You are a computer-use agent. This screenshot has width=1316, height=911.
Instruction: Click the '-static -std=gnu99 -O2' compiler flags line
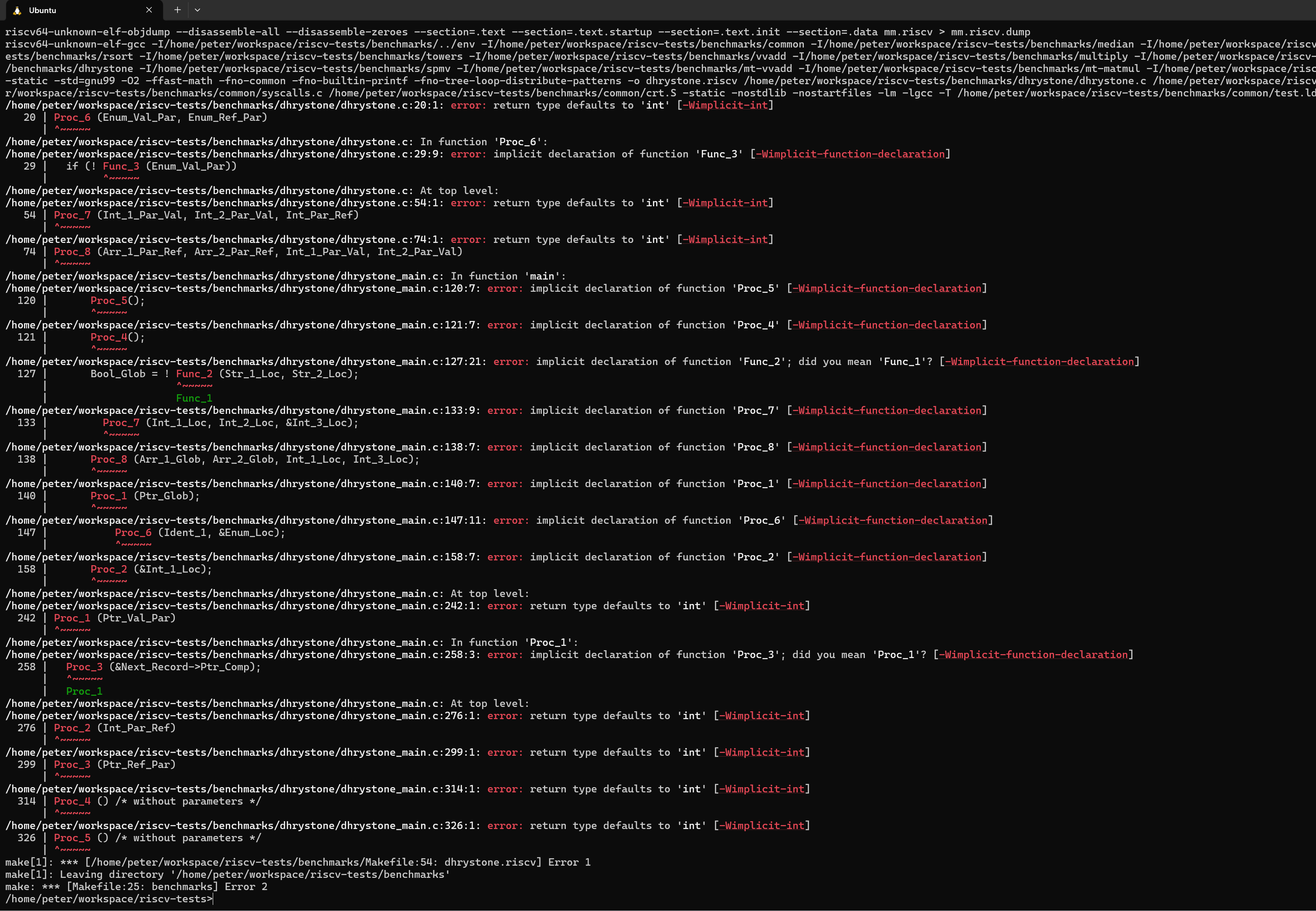[x=660, y=81]
